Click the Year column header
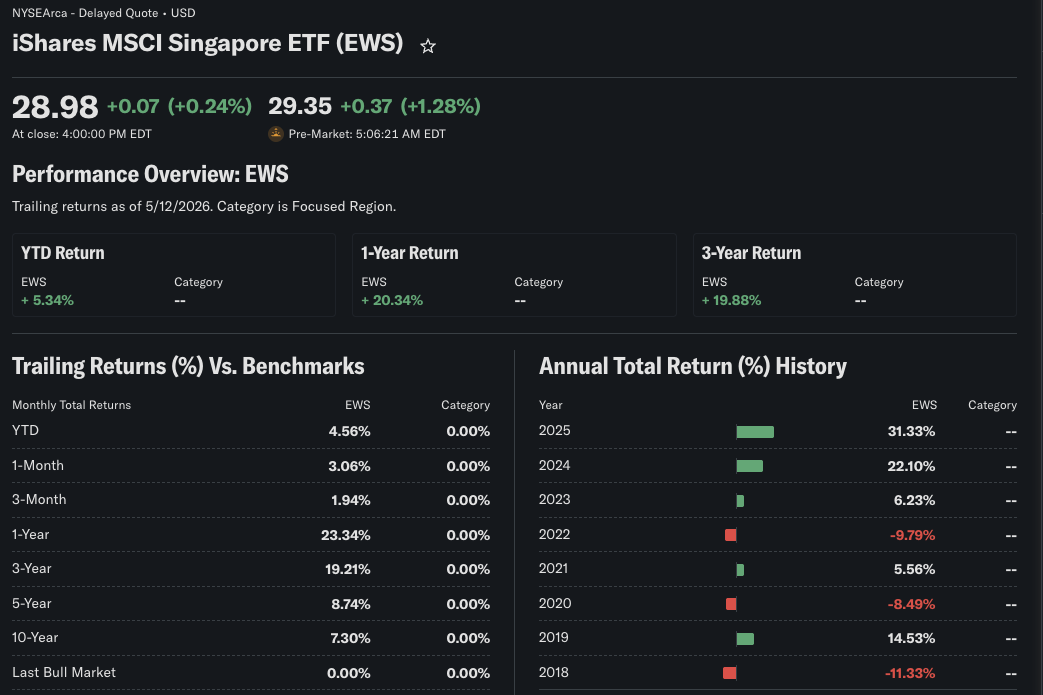 coord(550,405)
